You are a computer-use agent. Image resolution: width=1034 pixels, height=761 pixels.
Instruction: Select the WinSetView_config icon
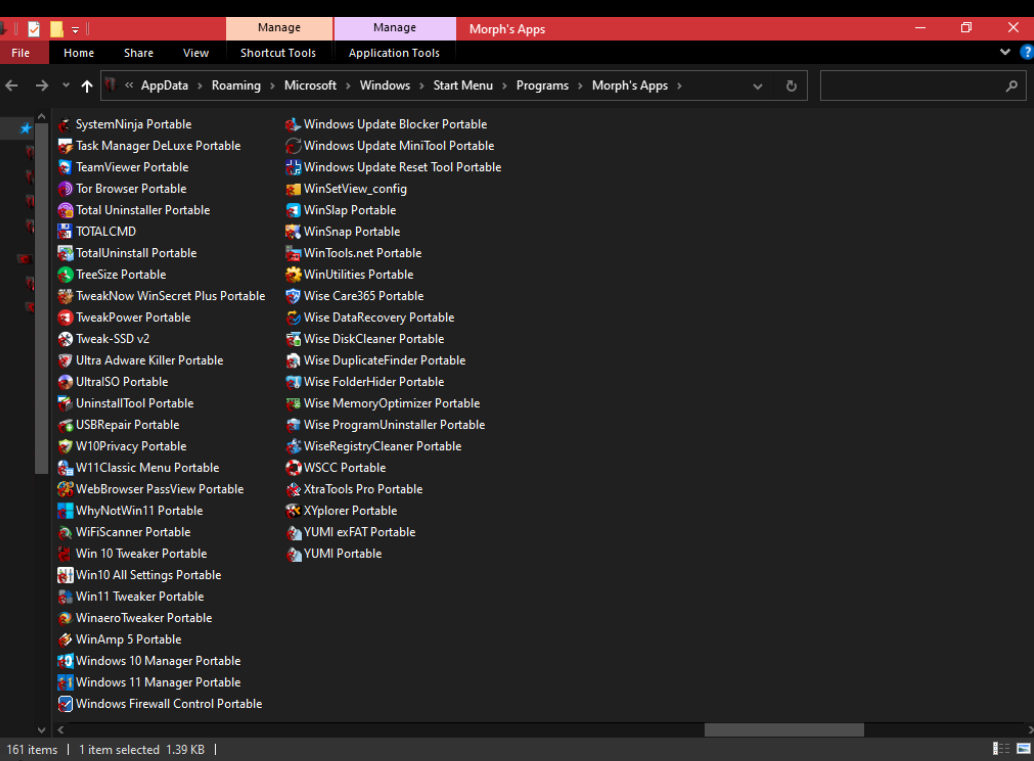[293, 189]
